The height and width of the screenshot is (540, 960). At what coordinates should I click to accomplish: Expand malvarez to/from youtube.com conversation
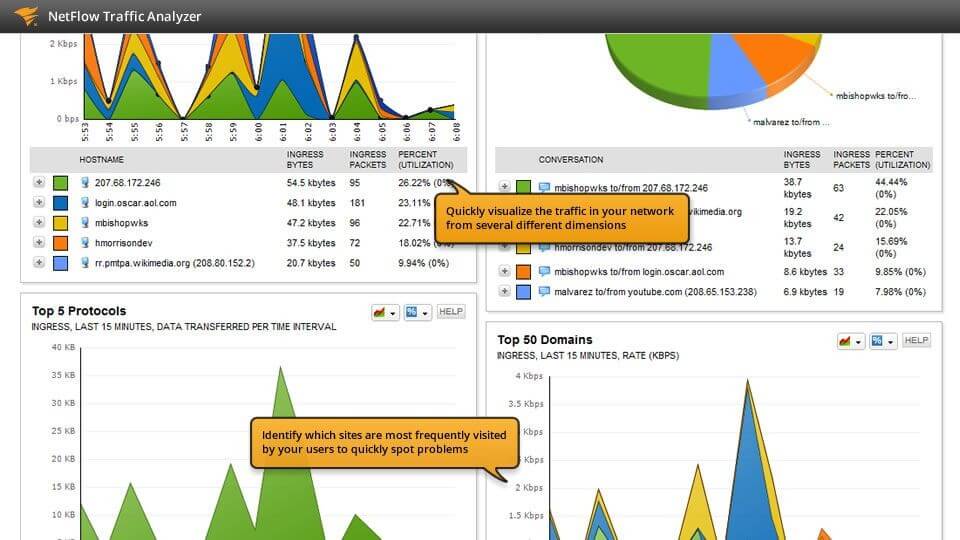click(504, 291)
